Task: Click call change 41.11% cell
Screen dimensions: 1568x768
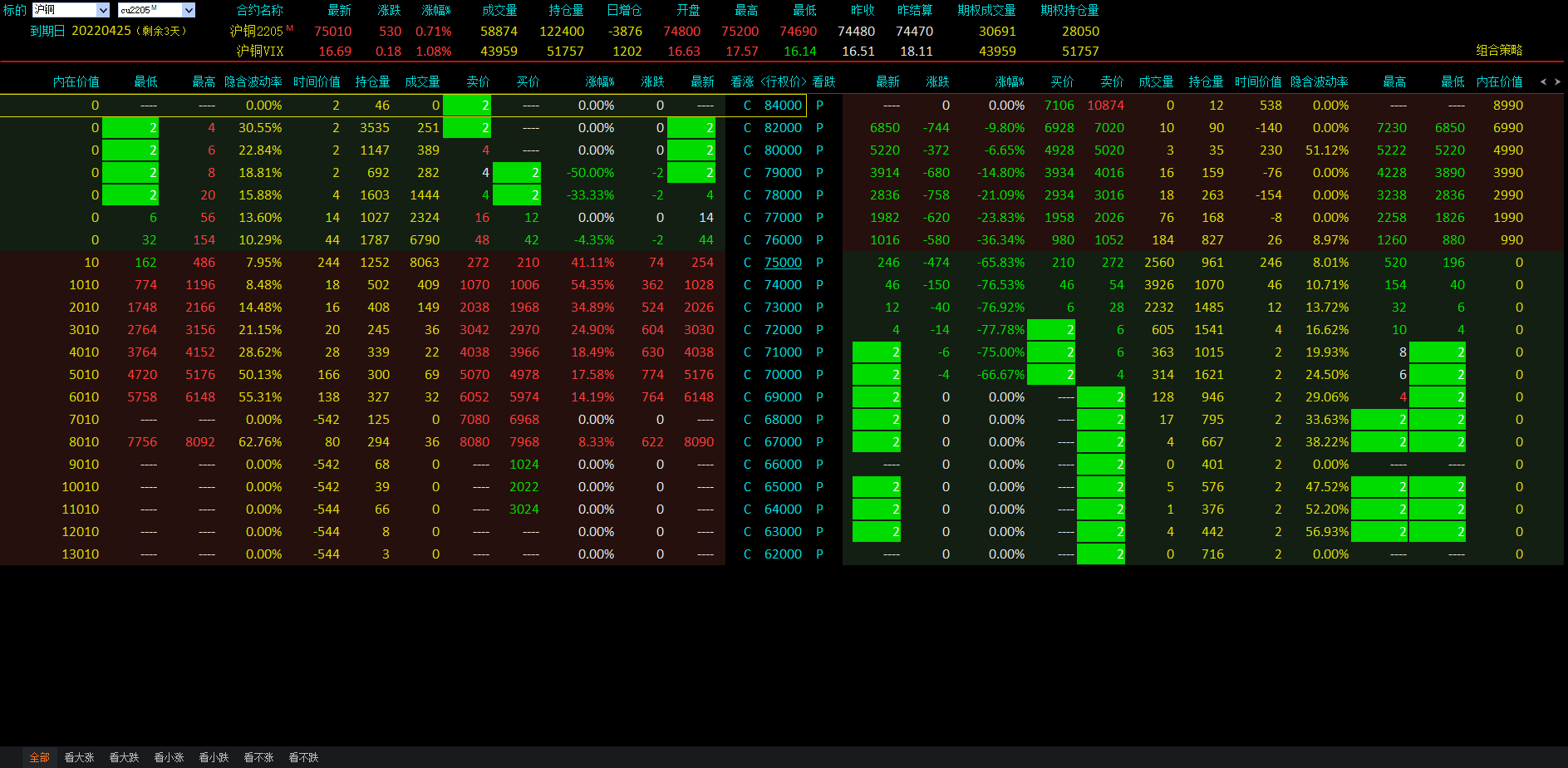Action: click(x=592, y=263)
